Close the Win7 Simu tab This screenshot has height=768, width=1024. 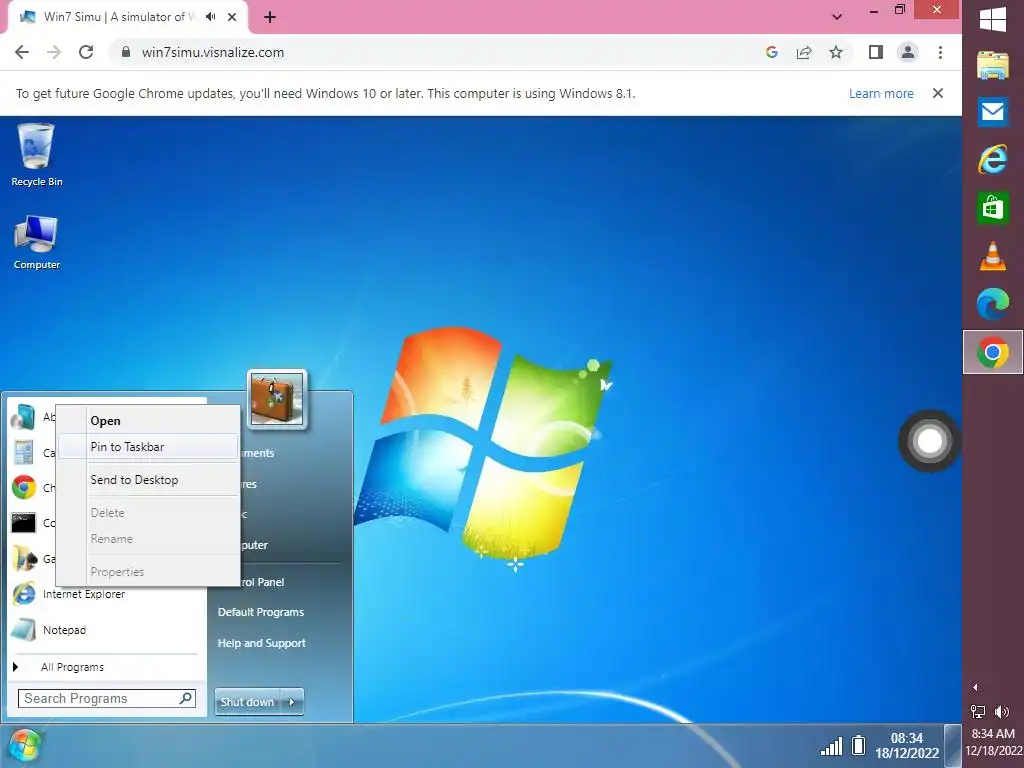point(232,17)
